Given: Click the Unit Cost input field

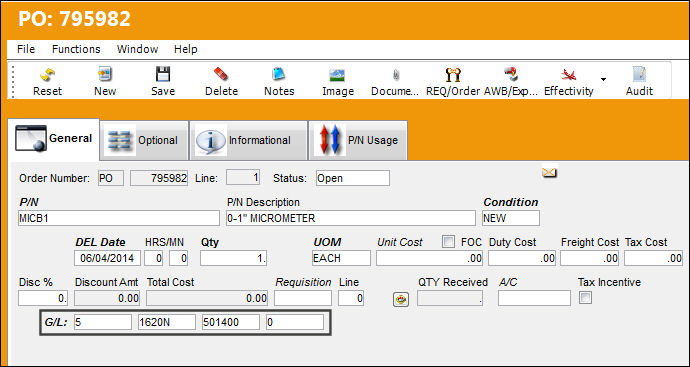Looking at the screenshot, I should 429,258.
